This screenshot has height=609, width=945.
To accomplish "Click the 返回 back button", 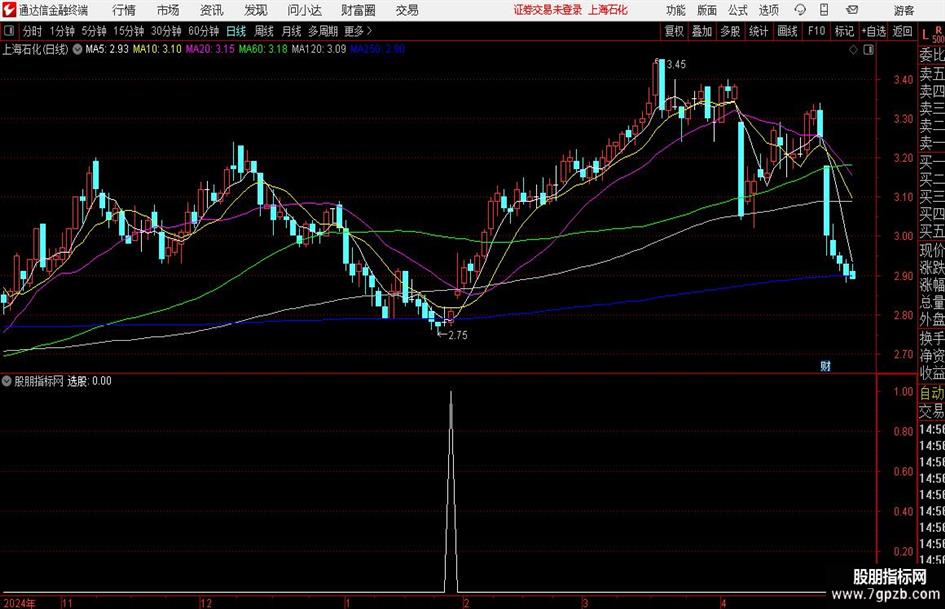I will [x=902, y=31].
